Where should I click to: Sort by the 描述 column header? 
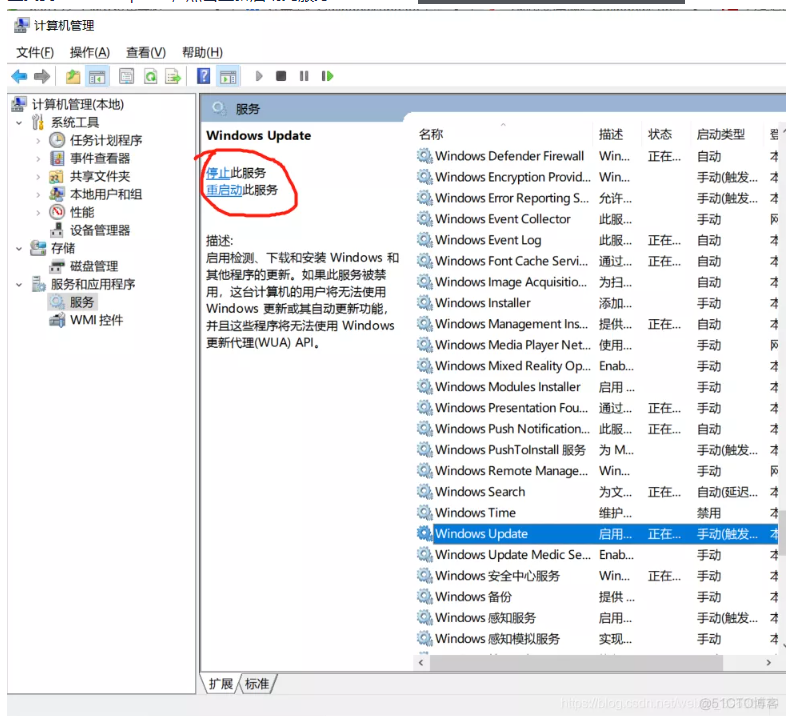click(x=611, y=134)
